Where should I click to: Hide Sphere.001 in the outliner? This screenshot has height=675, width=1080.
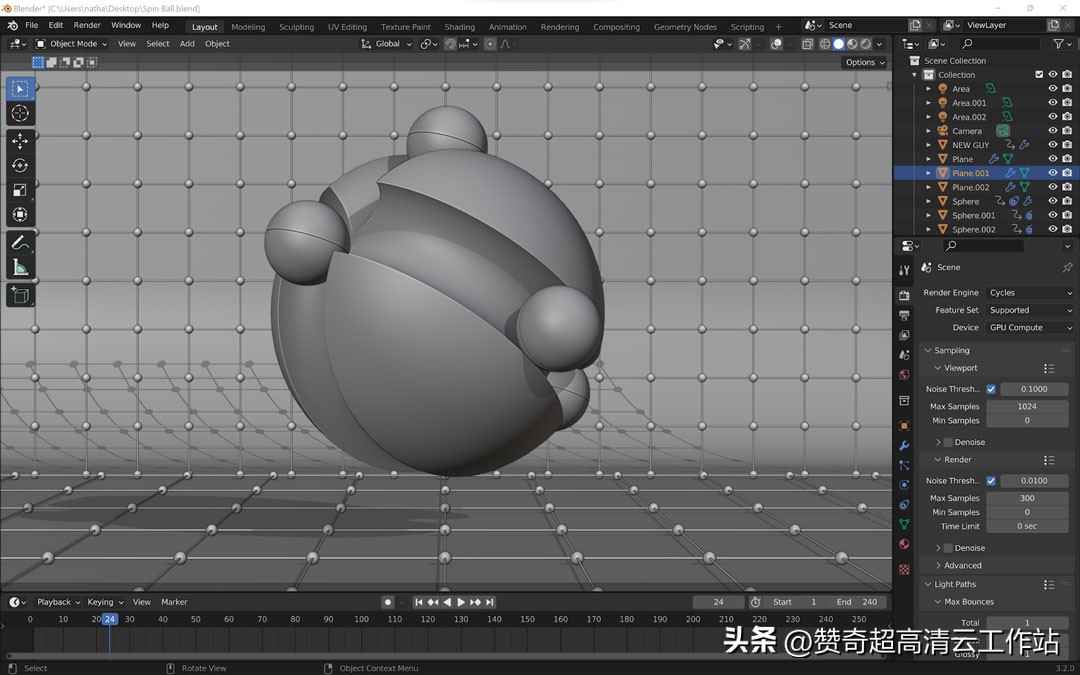1051,215
